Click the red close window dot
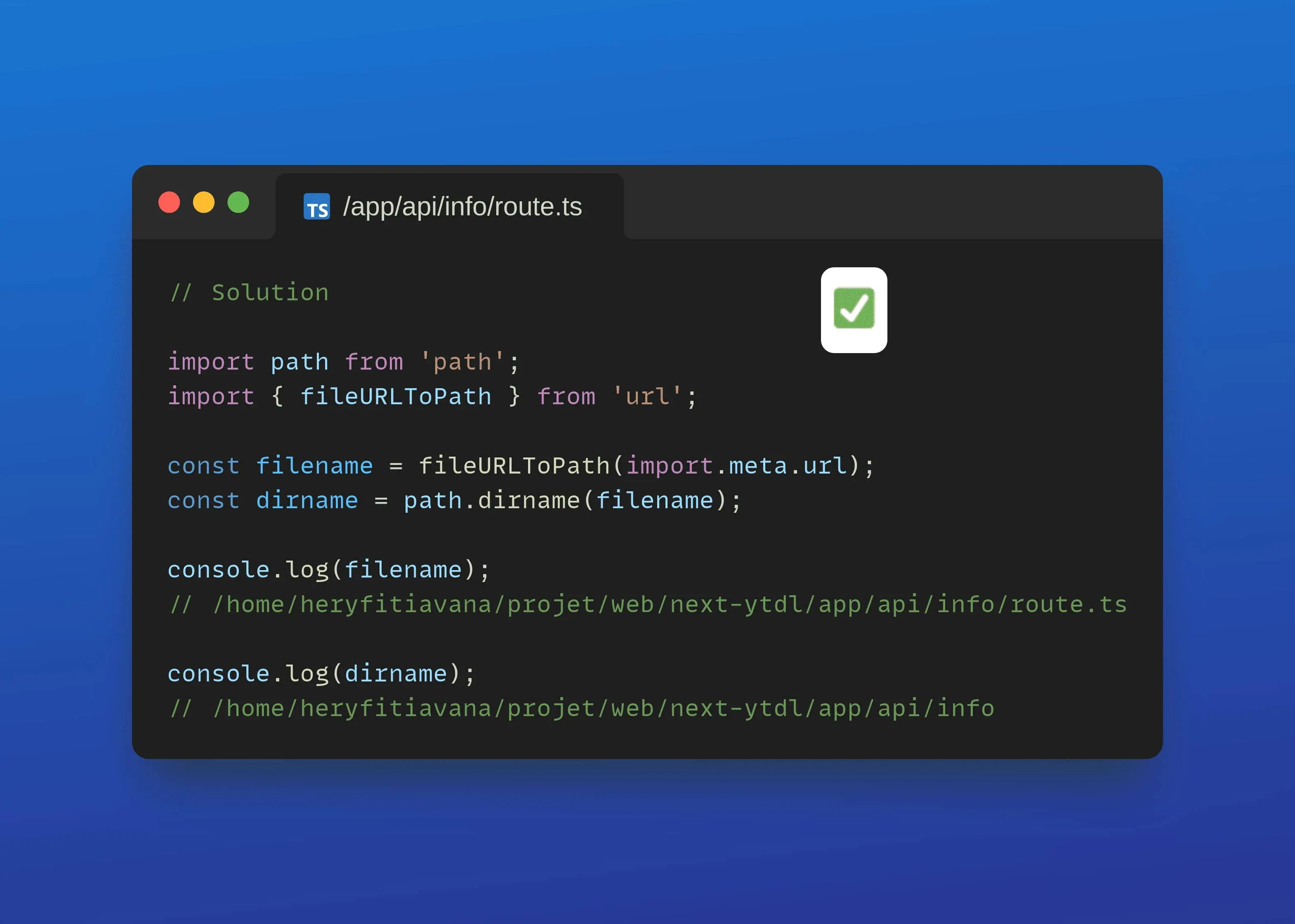Screen dimensions: 1295x924 pos(169,203)
